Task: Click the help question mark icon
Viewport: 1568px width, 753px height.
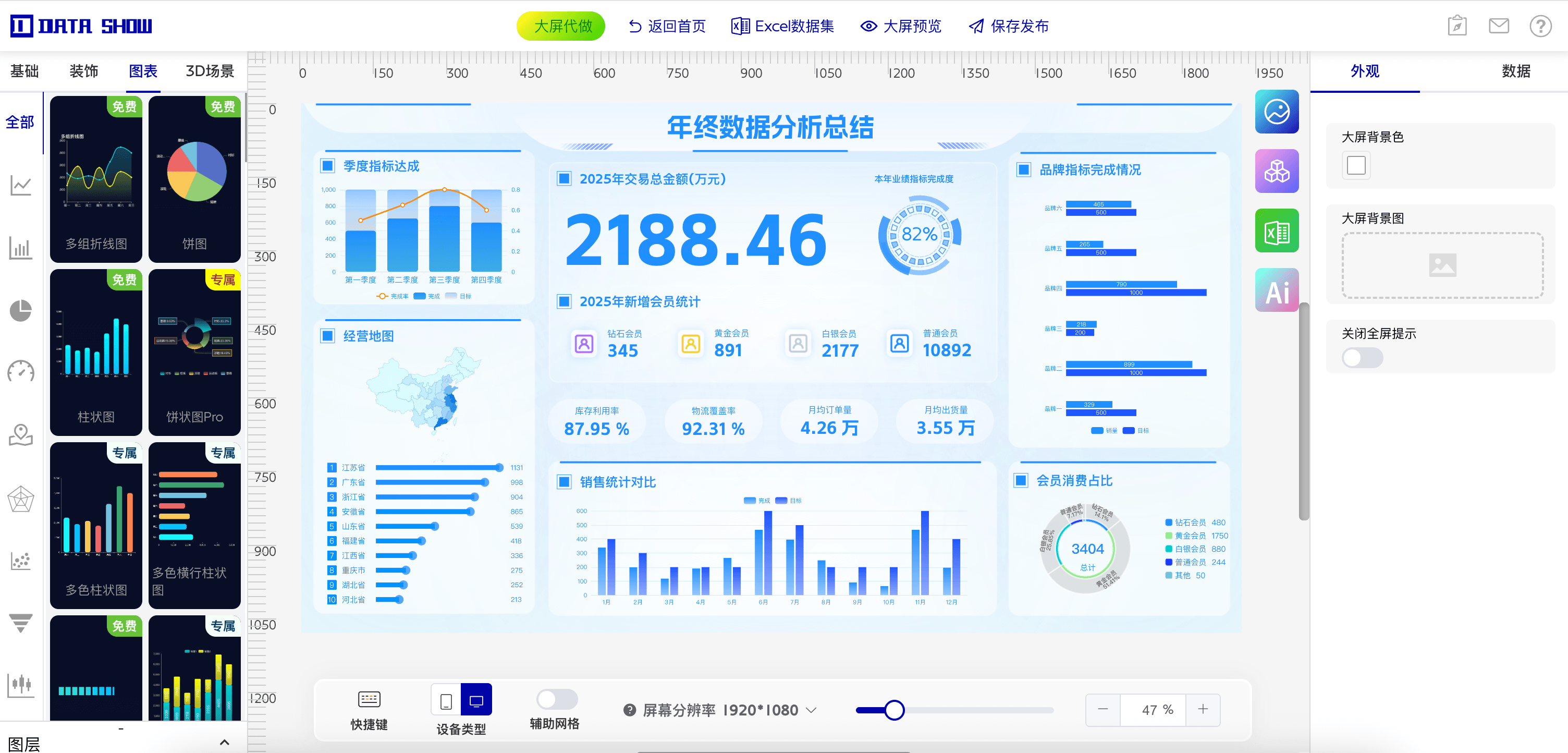Action: click(x=1540, y=26)
